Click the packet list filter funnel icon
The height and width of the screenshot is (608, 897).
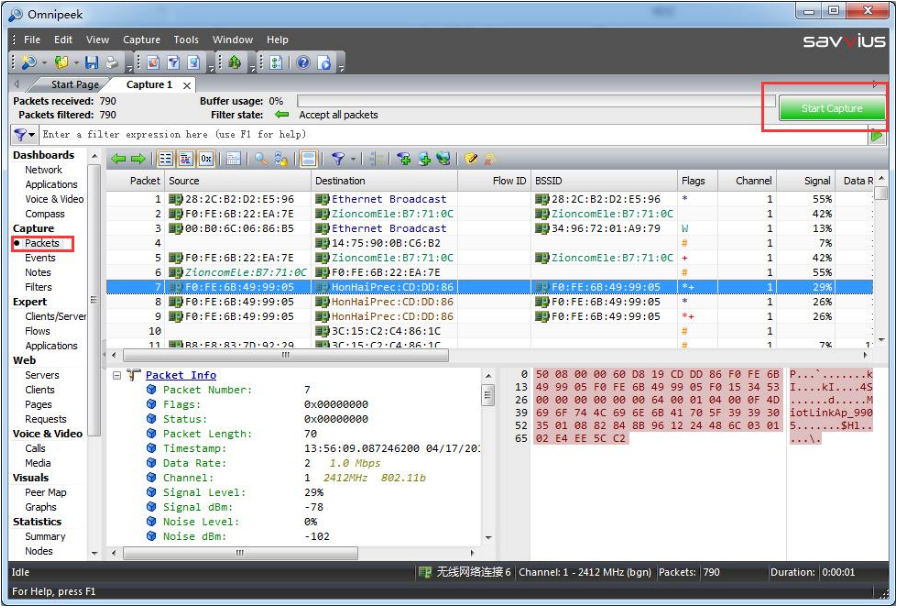tap(338, 158)
